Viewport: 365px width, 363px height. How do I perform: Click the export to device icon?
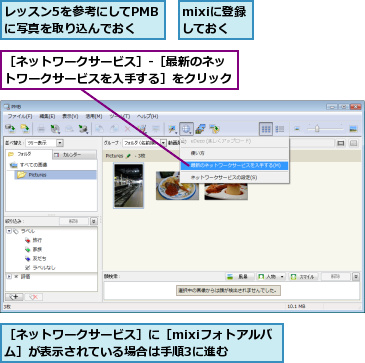pos(83,129)
